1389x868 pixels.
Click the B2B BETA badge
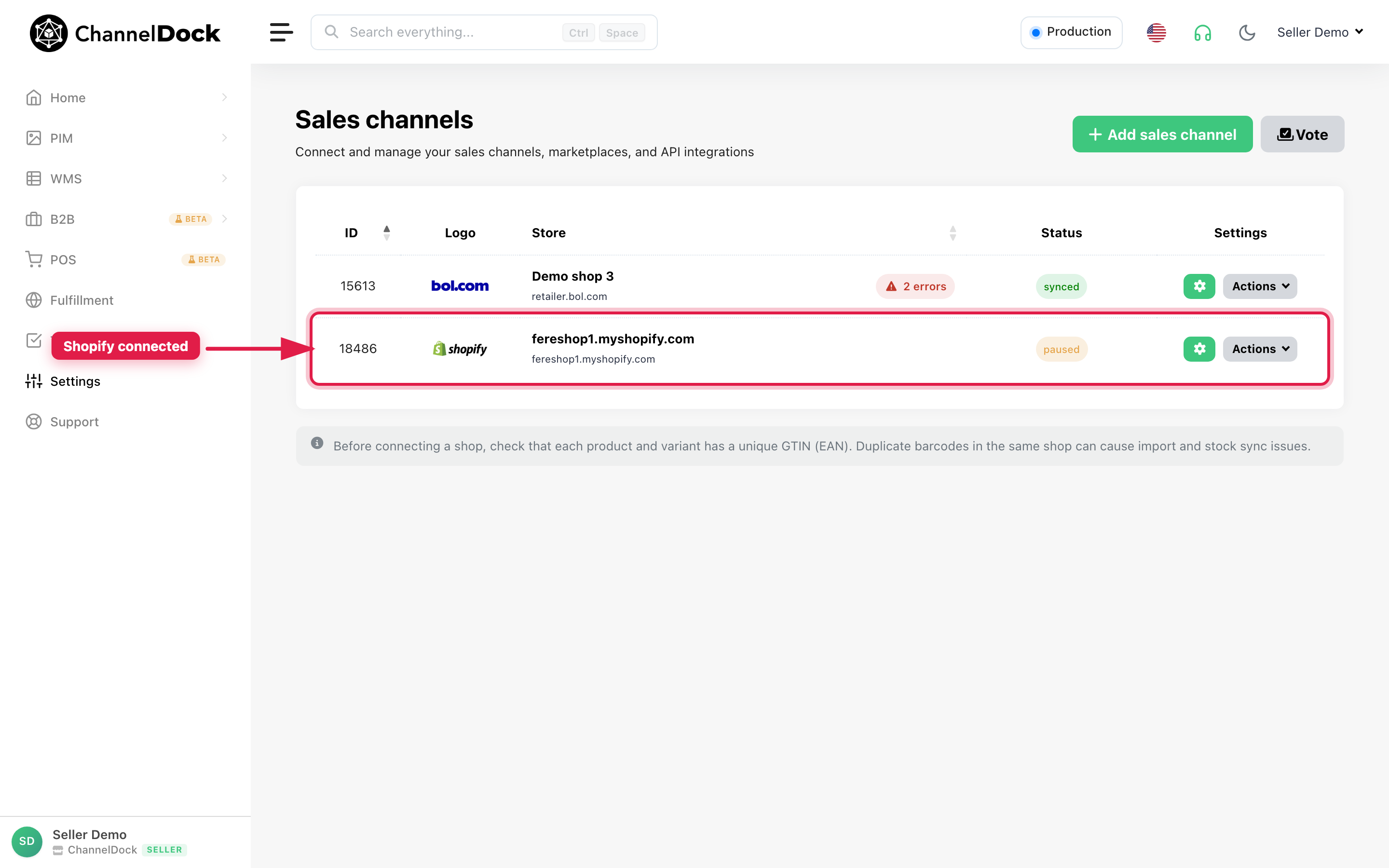[x=191, y=219]
